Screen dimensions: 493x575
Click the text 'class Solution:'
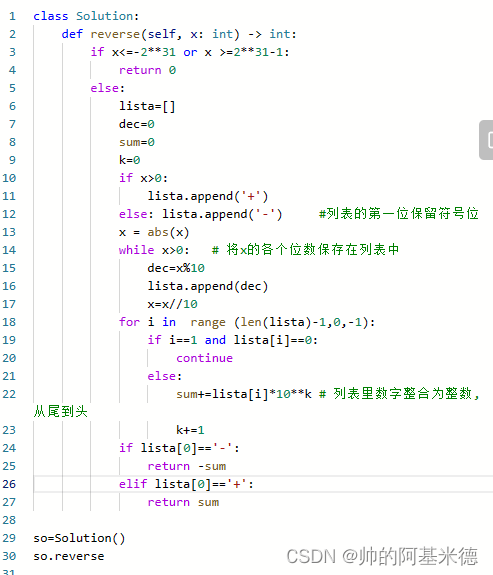point(86,16)
